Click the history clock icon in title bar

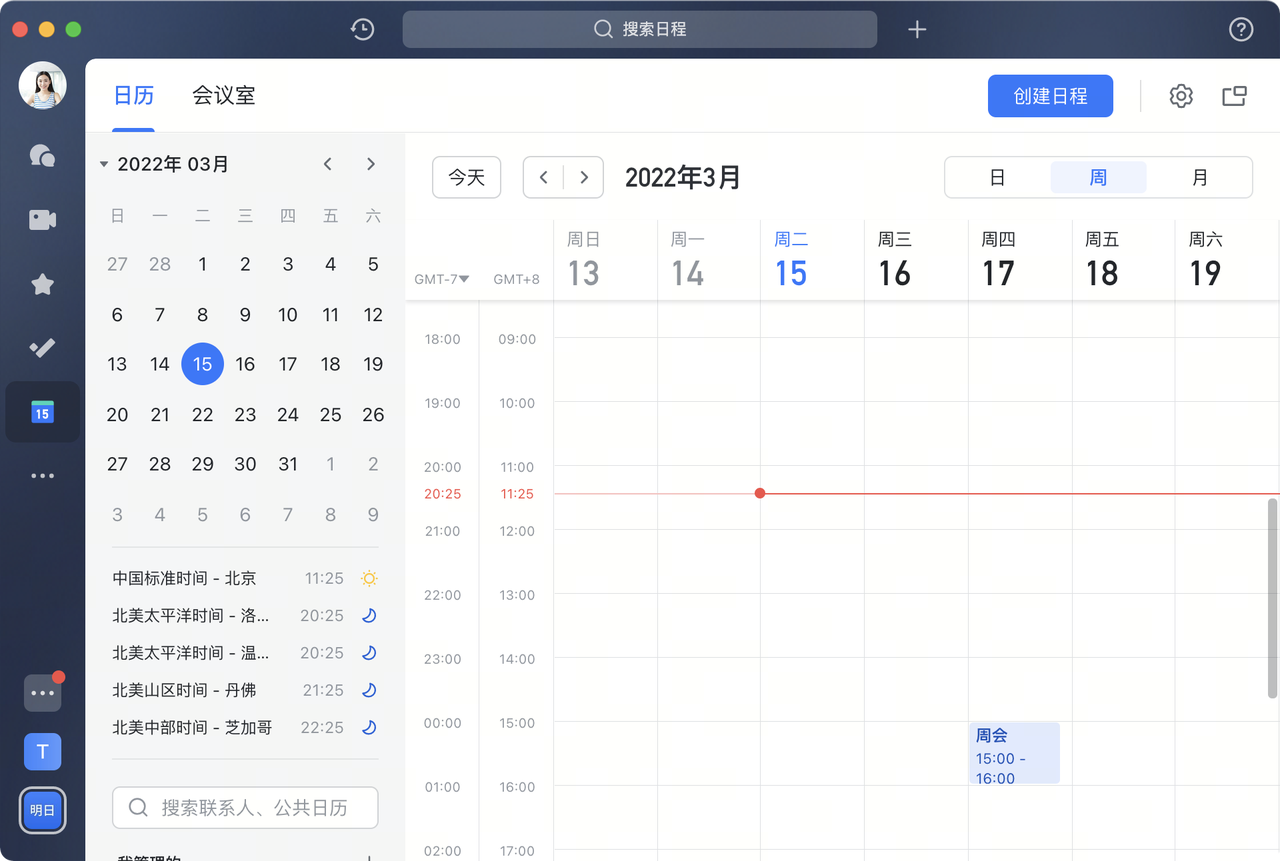click(362, 29)
